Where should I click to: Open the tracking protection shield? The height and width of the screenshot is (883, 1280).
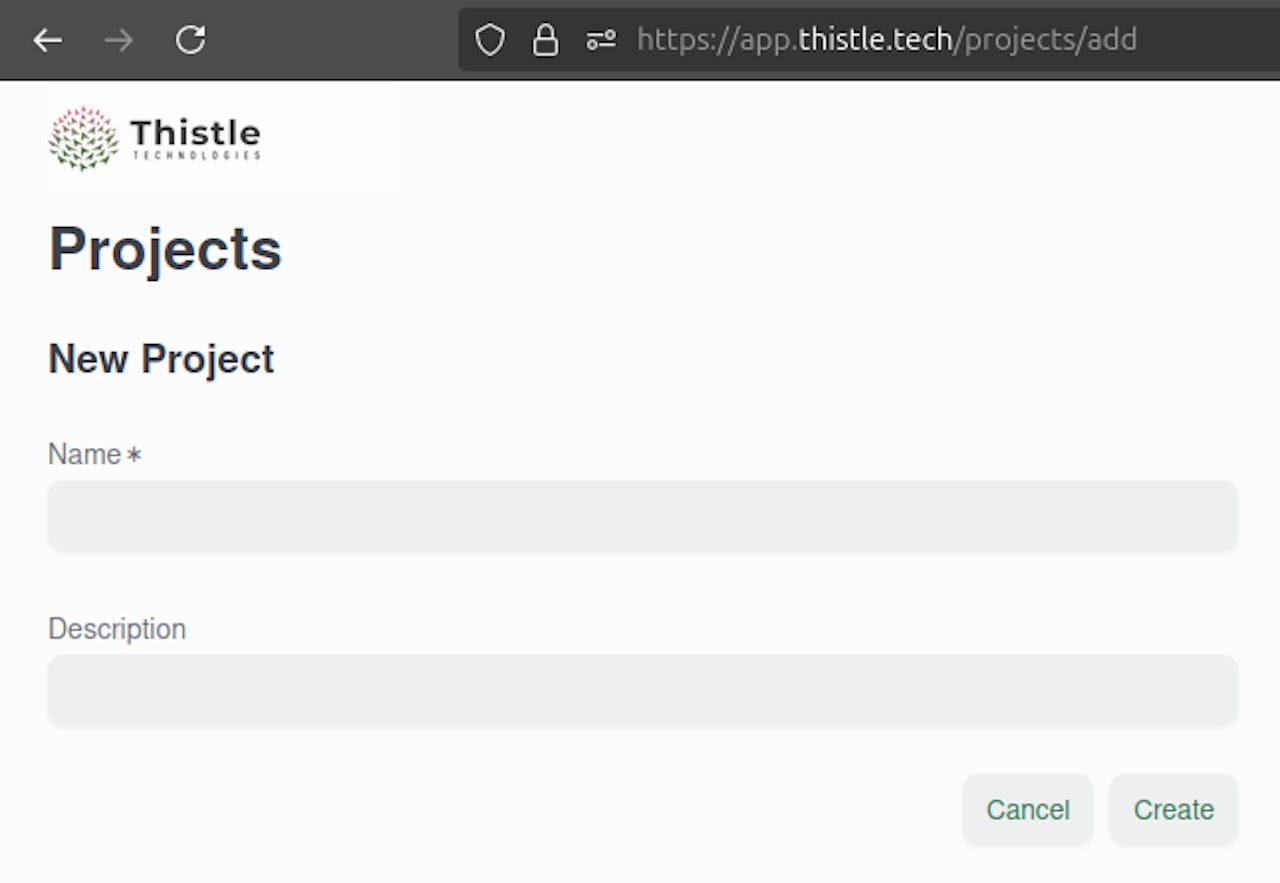[x=489, y=40]
